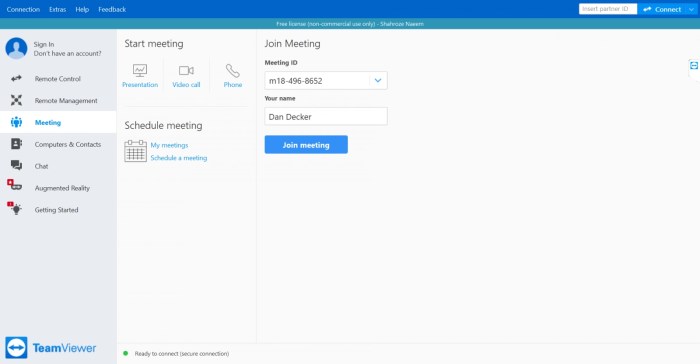Start a Phone meeting
Screen dimensions: 700x364
tap(233, 76)
